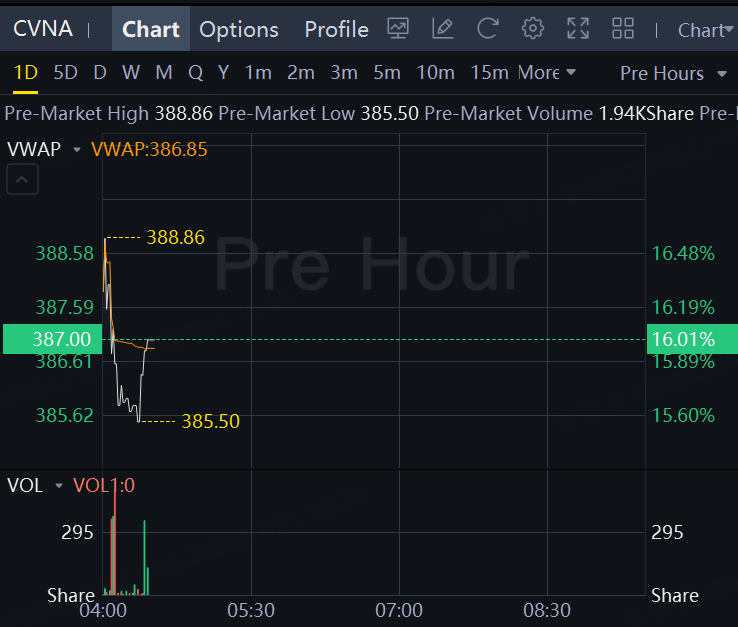Expand the More timeframes dropdown

[547, 73]
